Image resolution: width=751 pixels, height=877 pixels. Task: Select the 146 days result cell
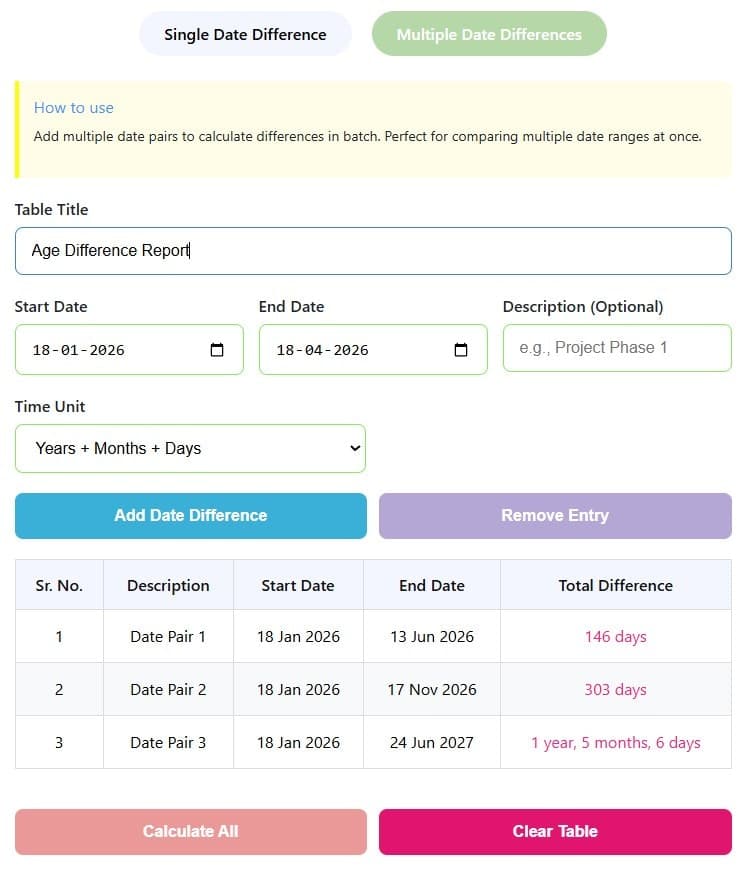pos(615,636)
